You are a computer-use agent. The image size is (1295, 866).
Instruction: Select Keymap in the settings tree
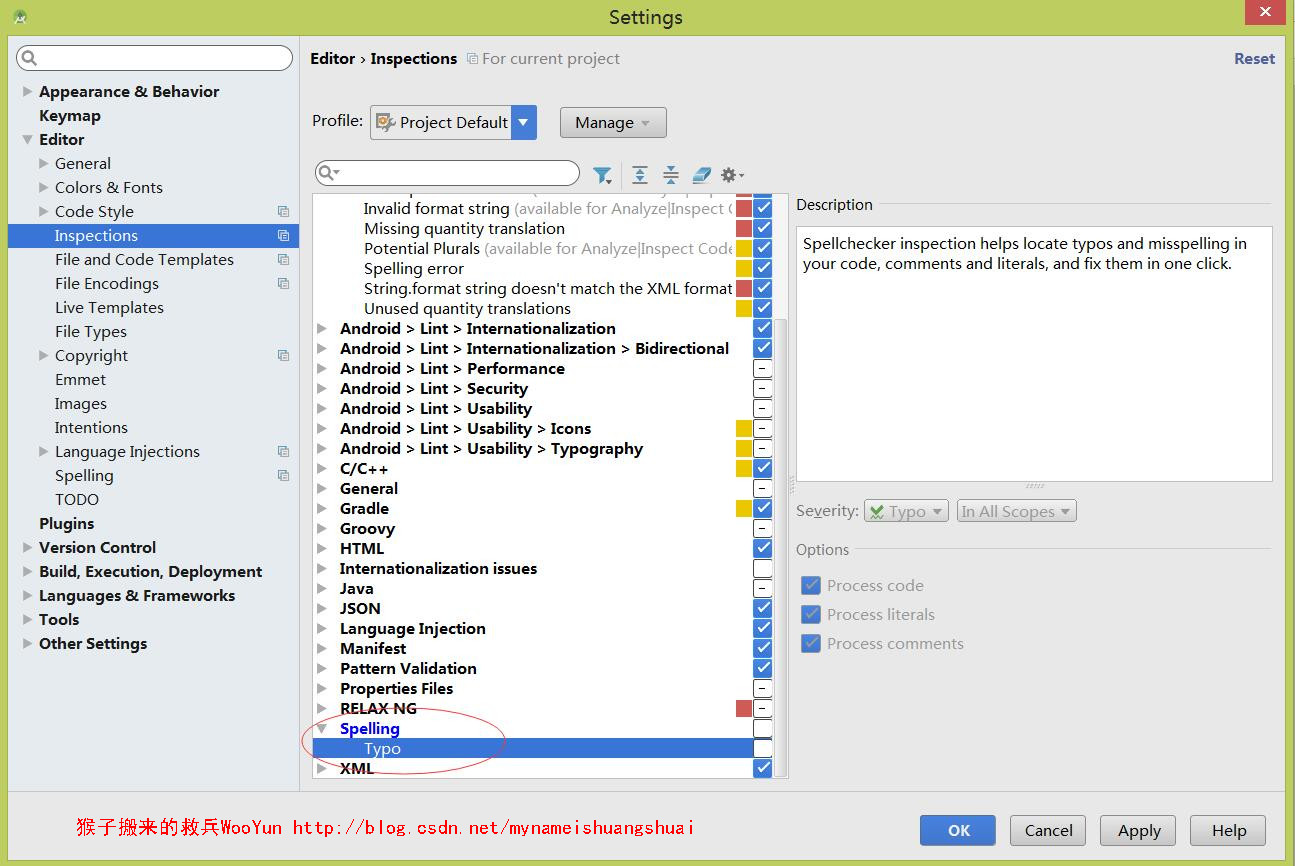coord(69,115)
